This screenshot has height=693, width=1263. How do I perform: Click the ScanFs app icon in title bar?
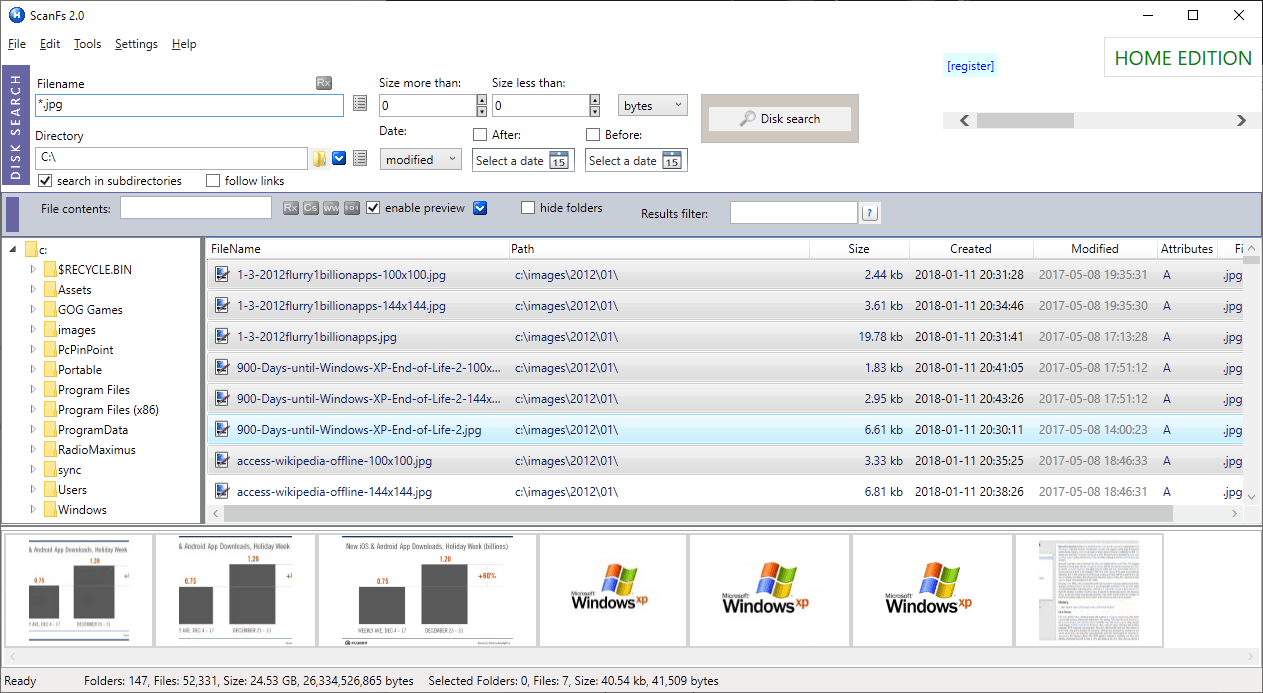[x=15, y=14]
